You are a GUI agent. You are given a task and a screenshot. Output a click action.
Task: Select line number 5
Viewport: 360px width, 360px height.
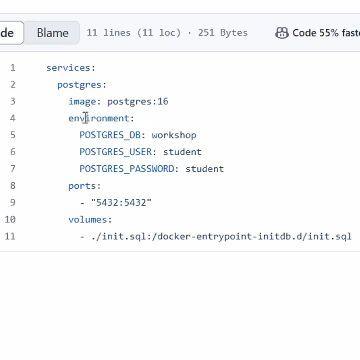(13, 135)
